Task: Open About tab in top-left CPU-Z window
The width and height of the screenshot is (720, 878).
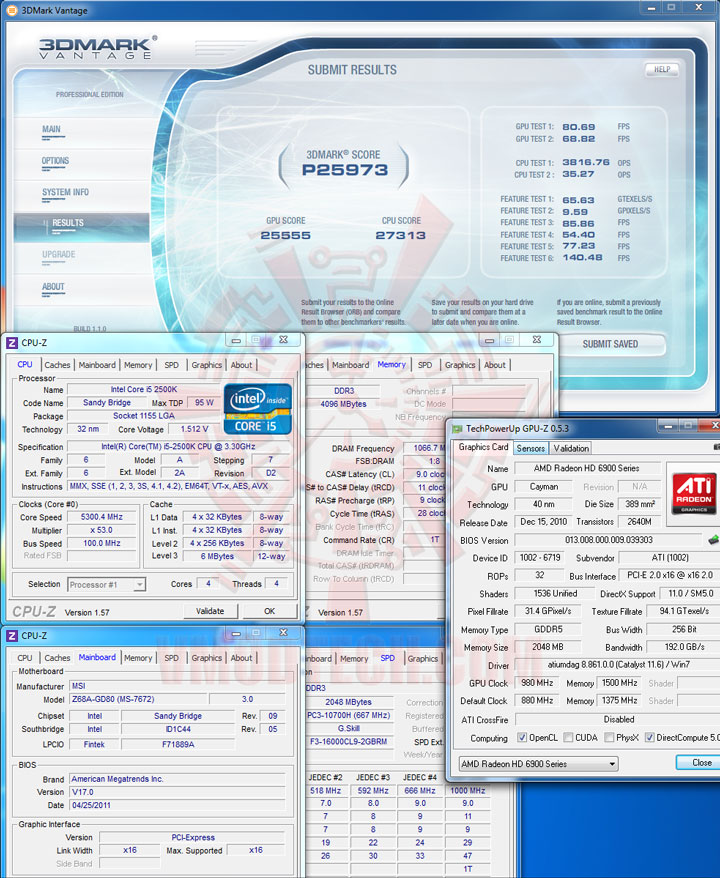Action: tap(241, 365)
